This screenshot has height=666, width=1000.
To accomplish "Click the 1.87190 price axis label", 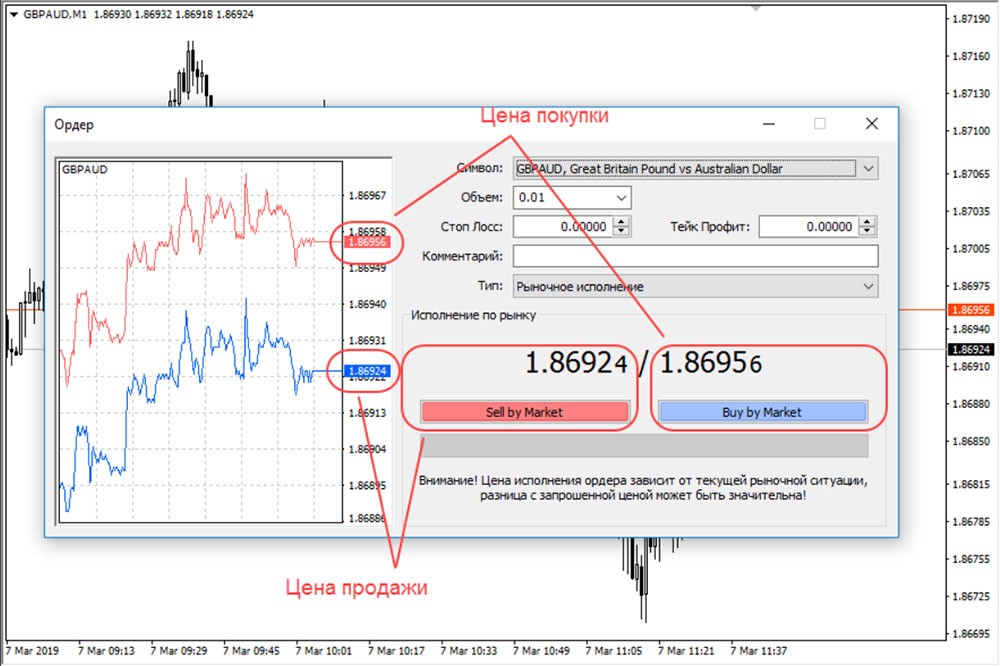I will [971, 19].
